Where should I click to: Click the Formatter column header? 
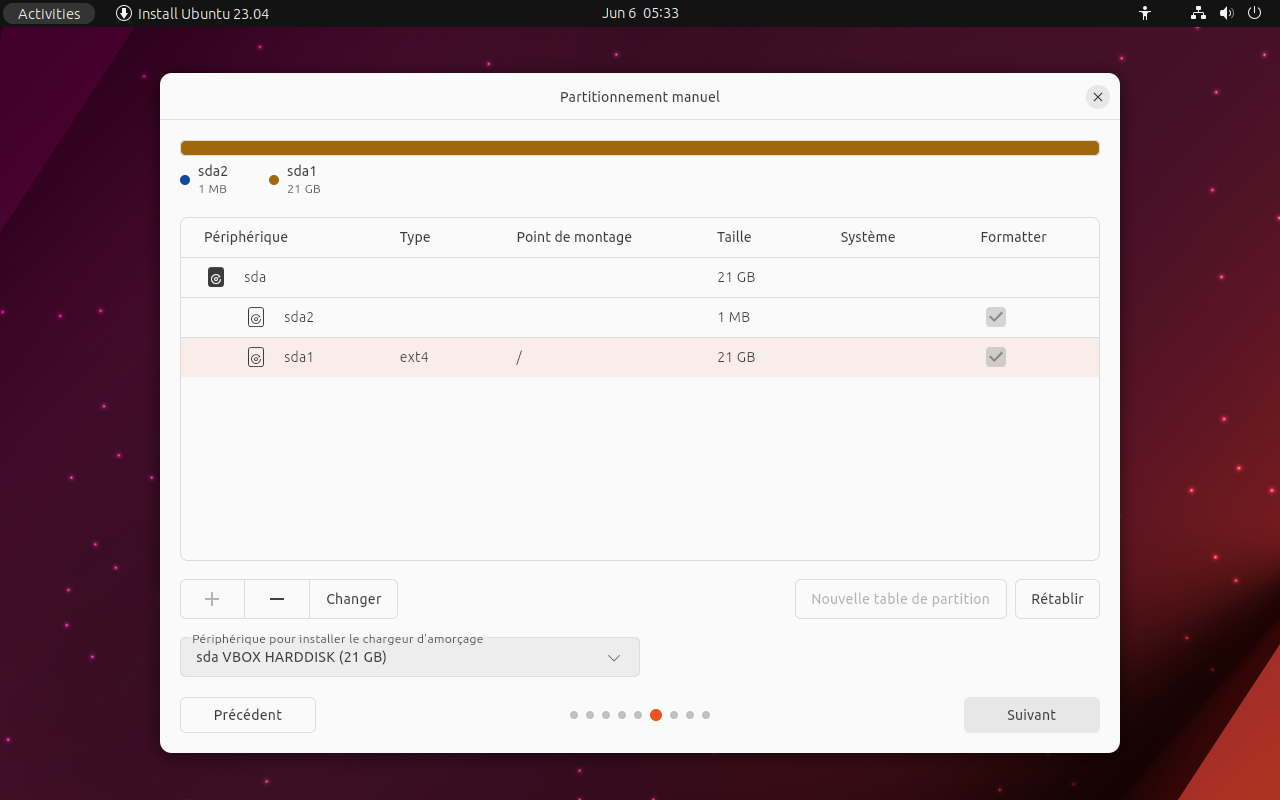coord(1014,237)
